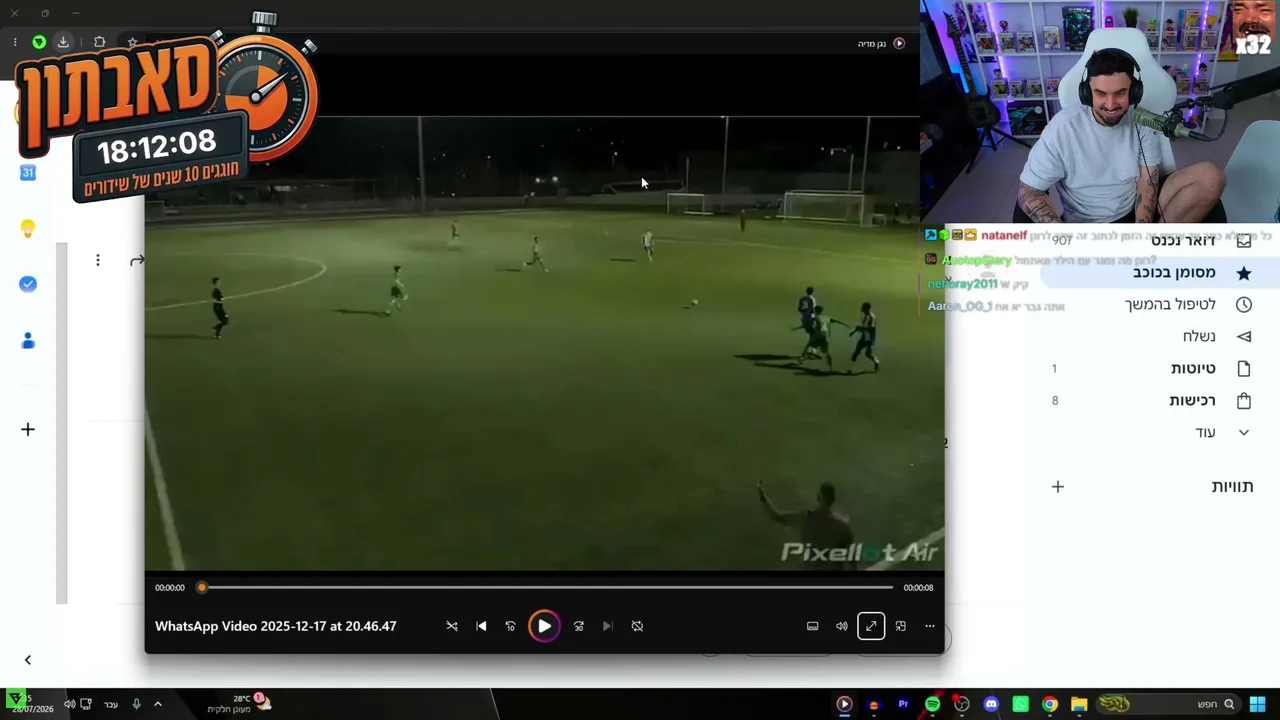Click the forward arrow on the email

click(x=136, y=260)
